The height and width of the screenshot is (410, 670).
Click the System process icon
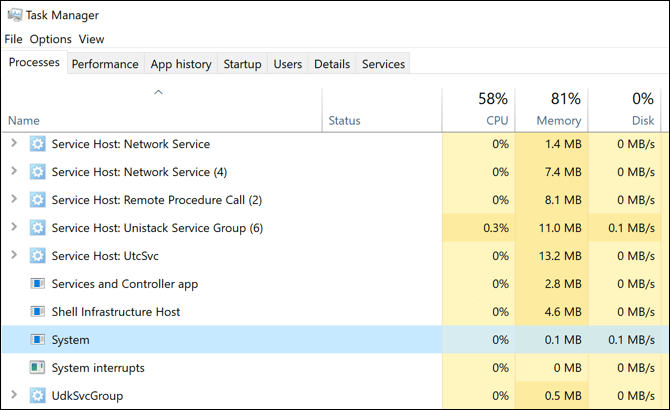click(38, 340)
